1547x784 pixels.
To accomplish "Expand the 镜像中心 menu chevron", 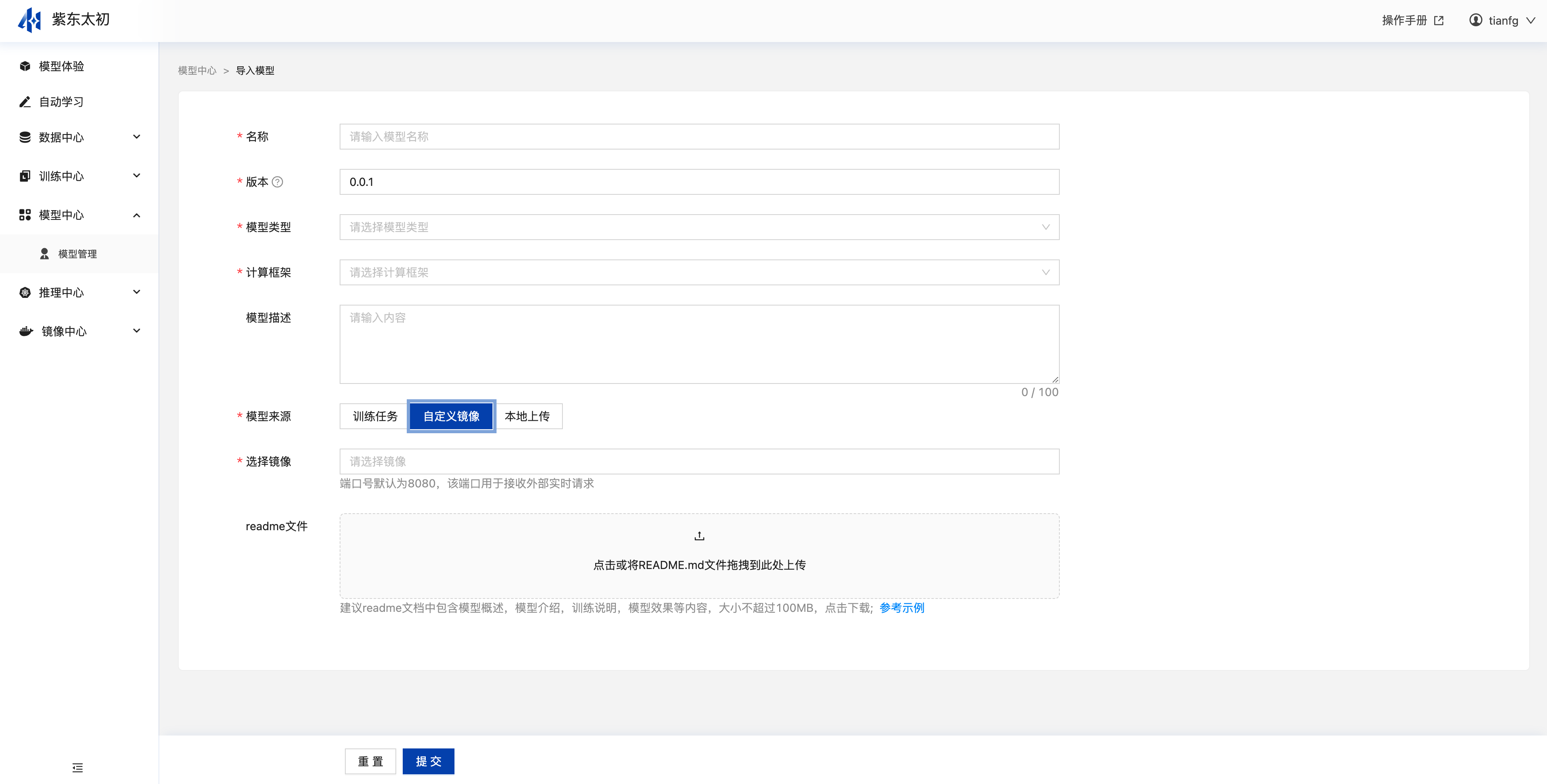I will tap(136, 331).
